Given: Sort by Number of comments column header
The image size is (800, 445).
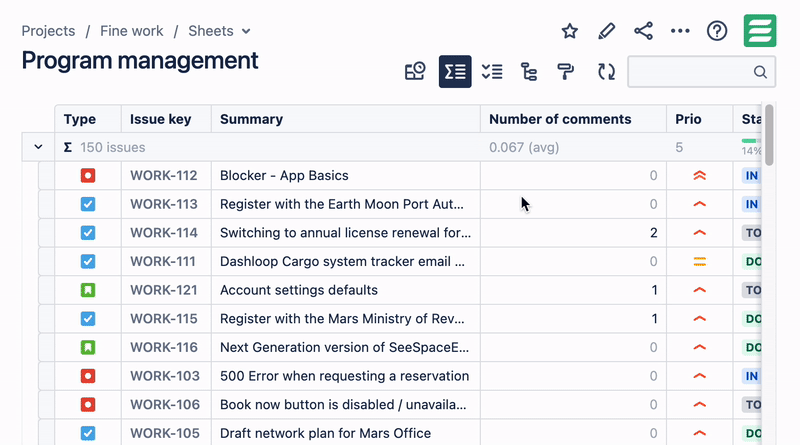Looking at the screenshot, I should click(560, 119).
